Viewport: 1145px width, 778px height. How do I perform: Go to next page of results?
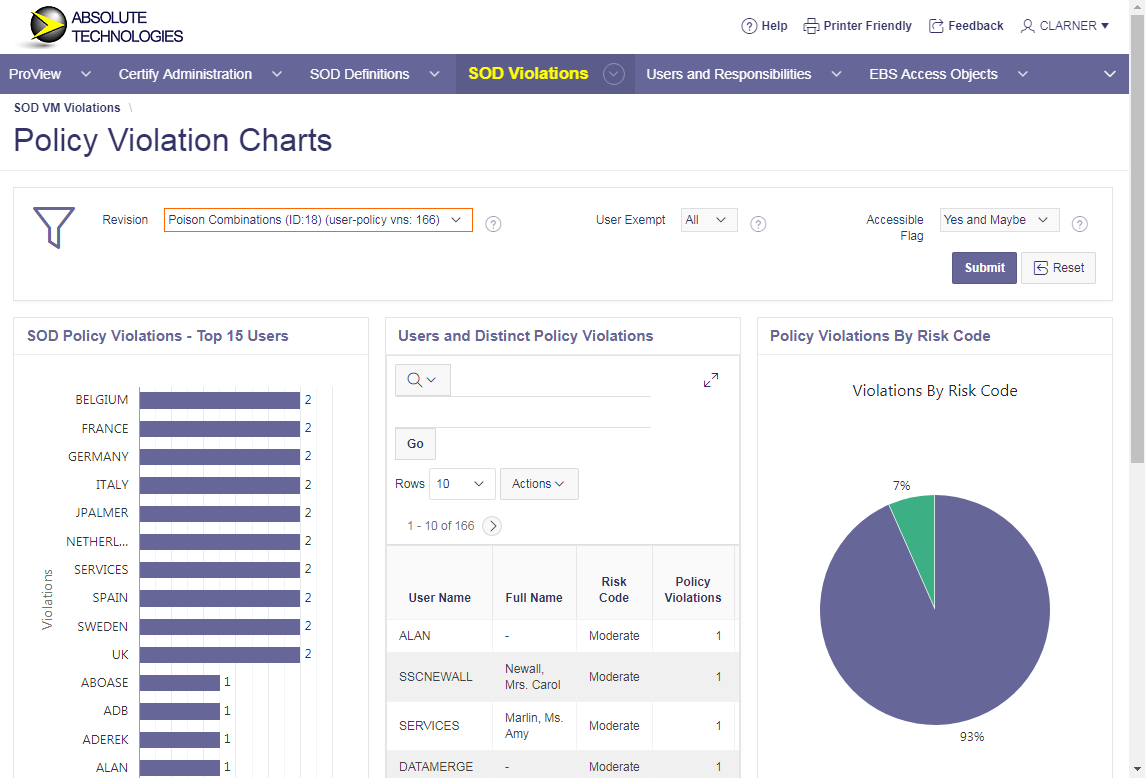click(492, 526)
